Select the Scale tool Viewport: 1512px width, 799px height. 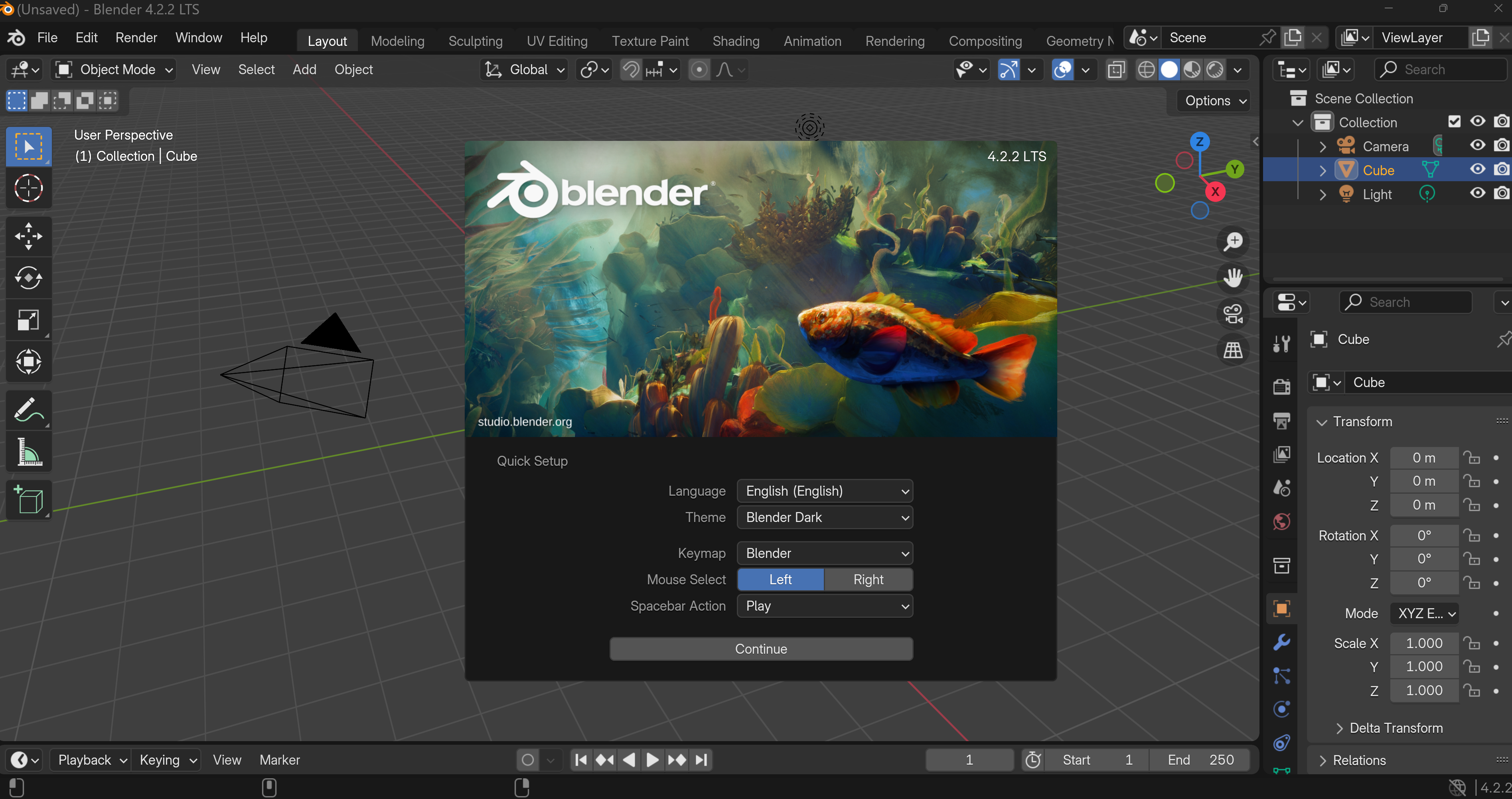pyautogui.click(x=28, y=320)
